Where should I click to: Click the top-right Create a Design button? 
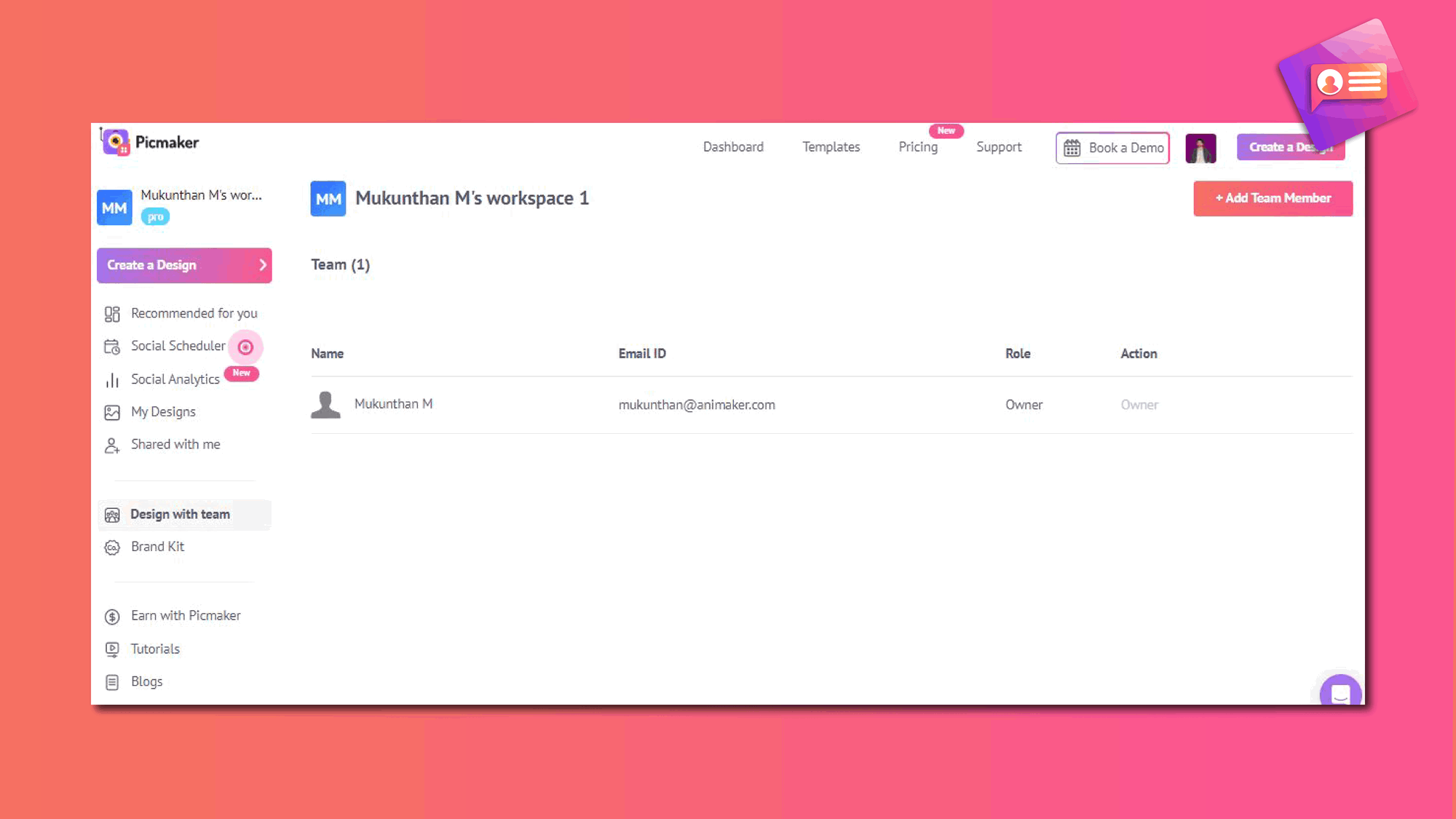(x=1291, y=147)
